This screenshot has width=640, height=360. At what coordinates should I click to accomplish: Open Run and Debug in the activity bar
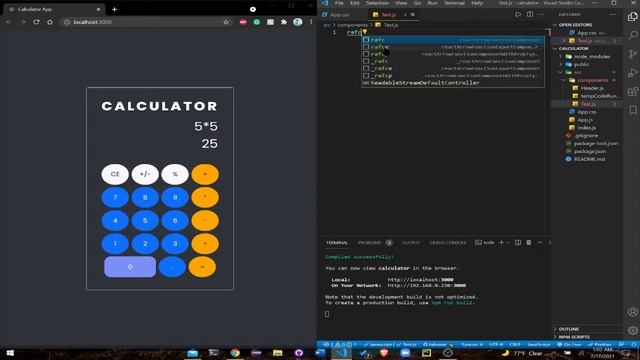click(633, 73)
